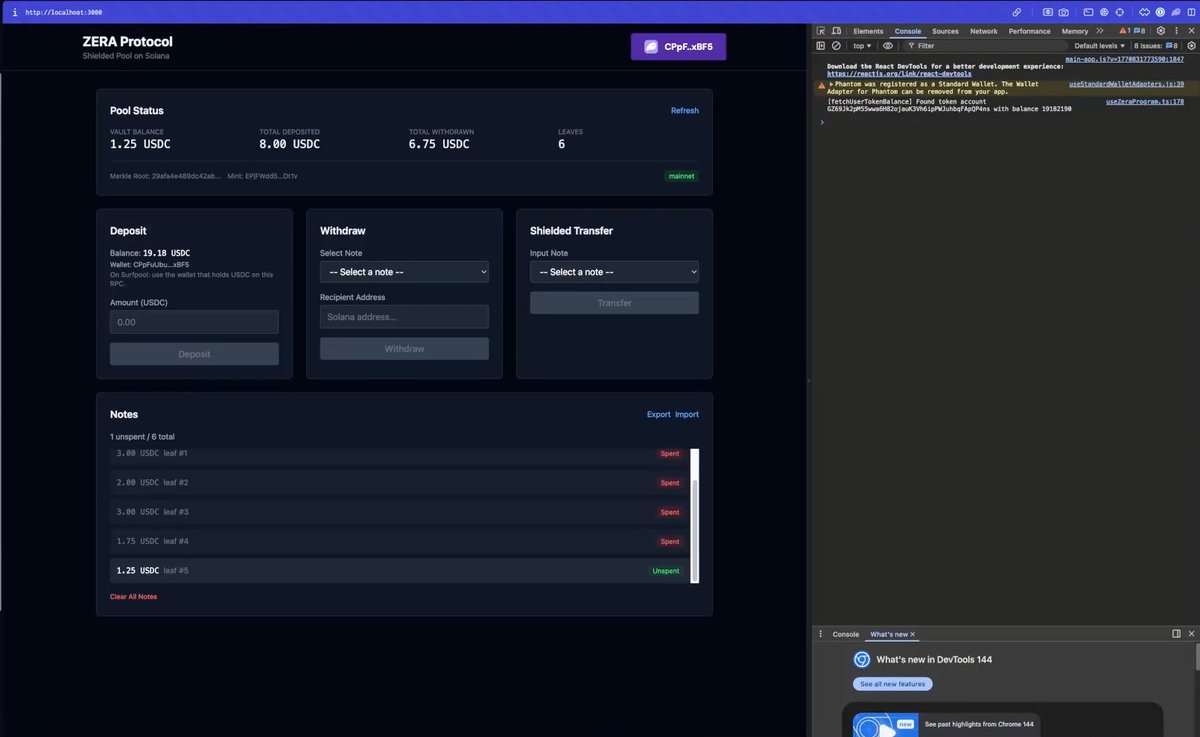This screenshot has height=737, width=1200.
Task: Select the Console tab in the drawer
Action: point(846,634)
